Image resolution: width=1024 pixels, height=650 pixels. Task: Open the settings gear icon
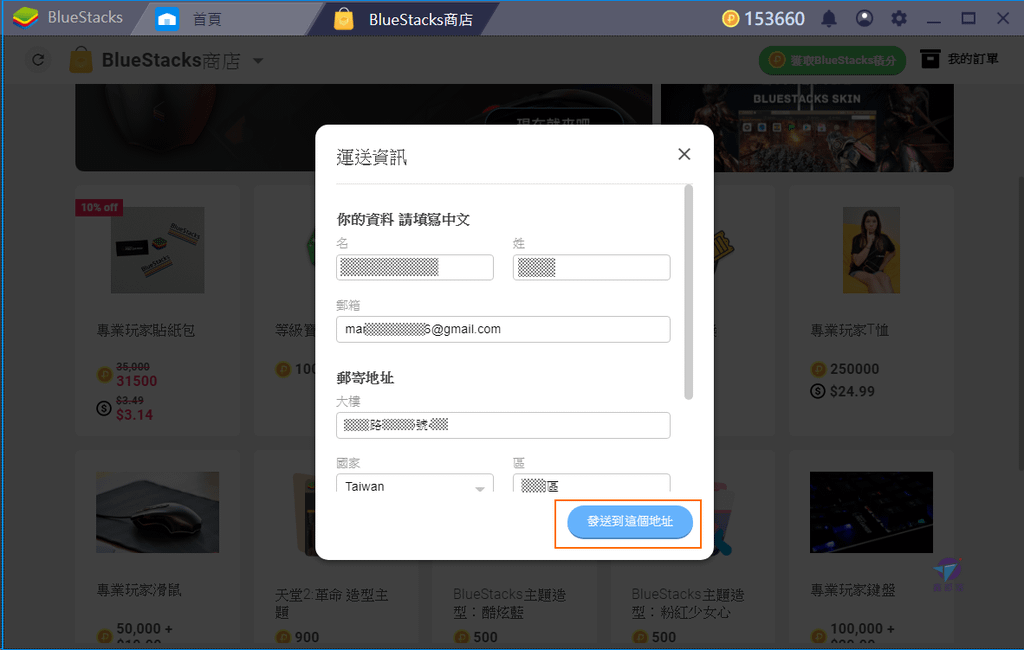pyautogui.click(x=899, y=18)
